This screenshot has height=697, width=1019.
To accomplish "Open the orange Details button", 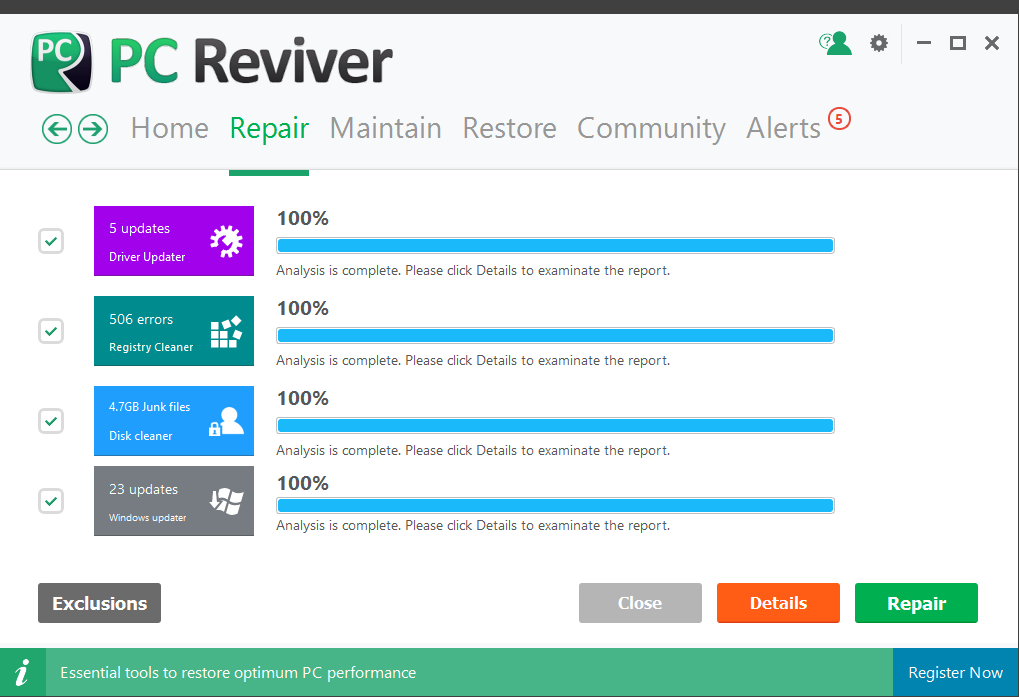I will 778,603.
